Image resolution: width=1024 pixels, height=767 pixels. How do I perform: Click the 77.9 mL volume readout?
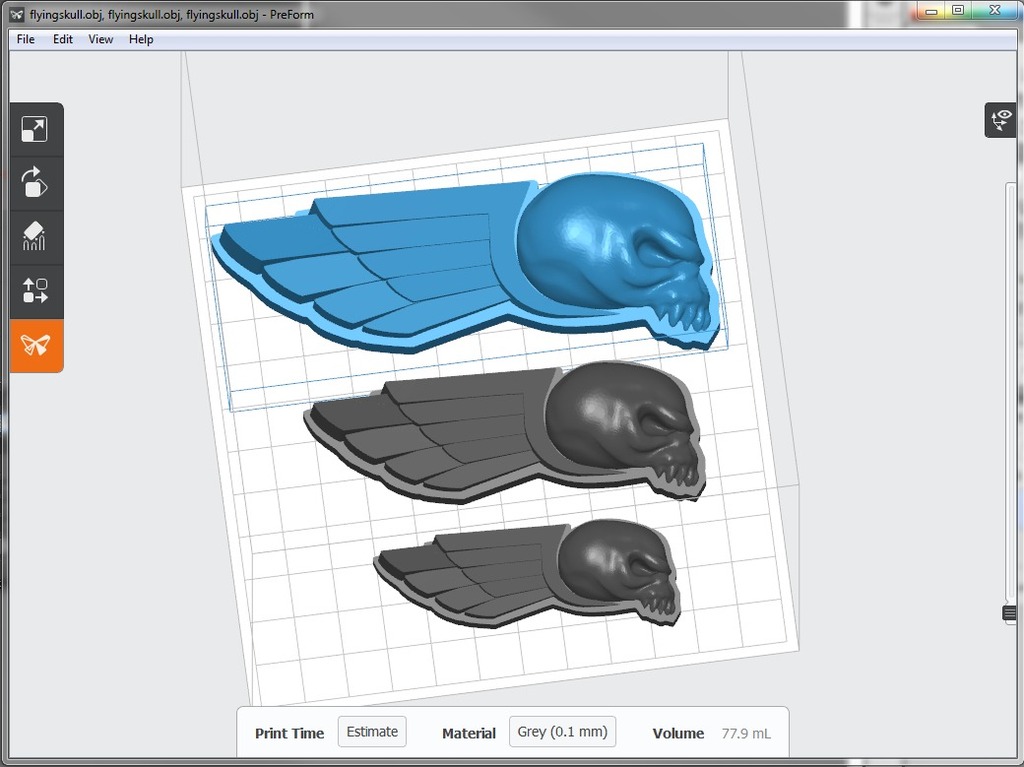tap(746, 733)
